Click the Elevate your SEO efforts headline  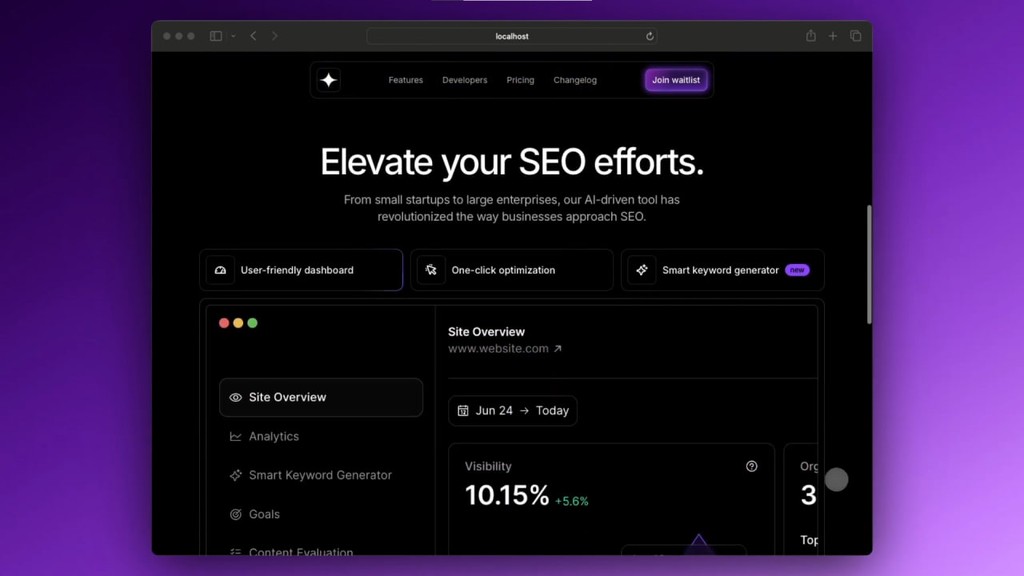pyautogui.click(x=512, y=162)
